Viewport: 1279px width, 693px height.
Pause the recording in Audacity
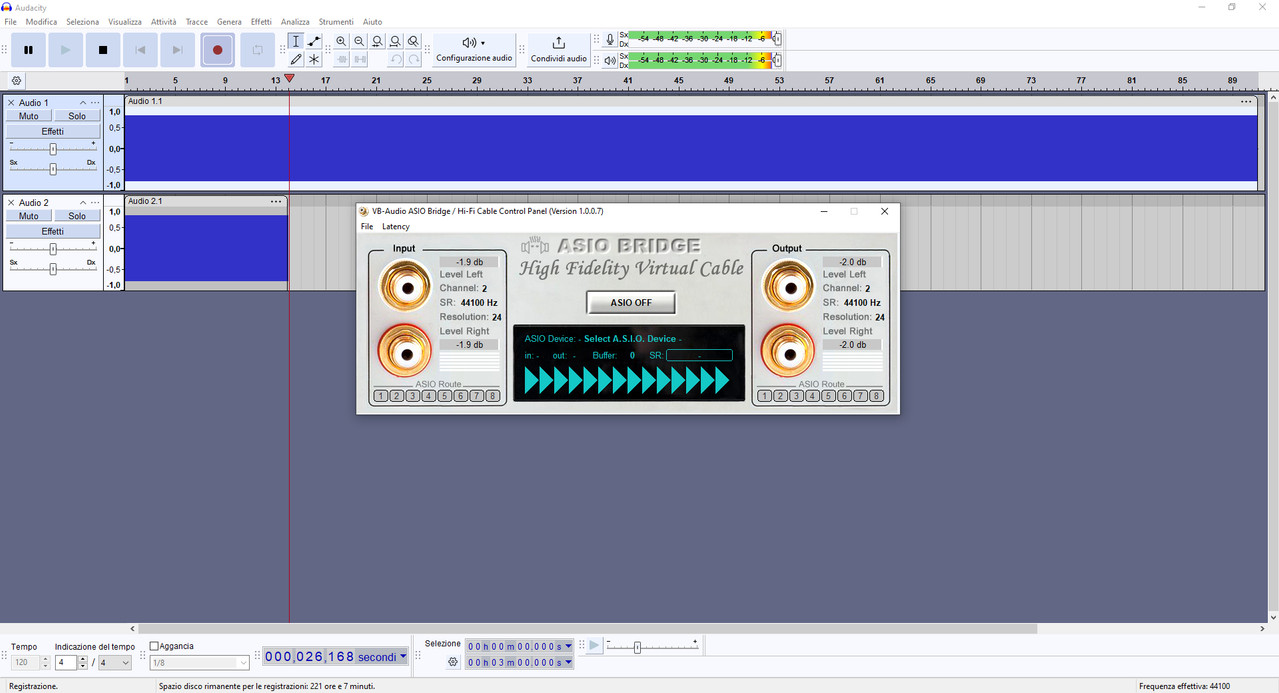click(29, 50)
